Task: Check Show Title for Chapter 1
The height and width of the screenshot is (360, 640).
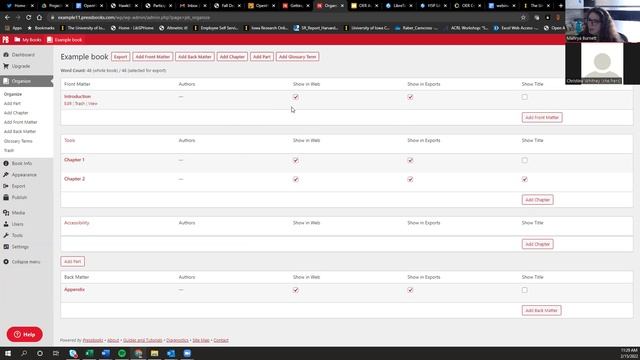Action: coord(524,160)
